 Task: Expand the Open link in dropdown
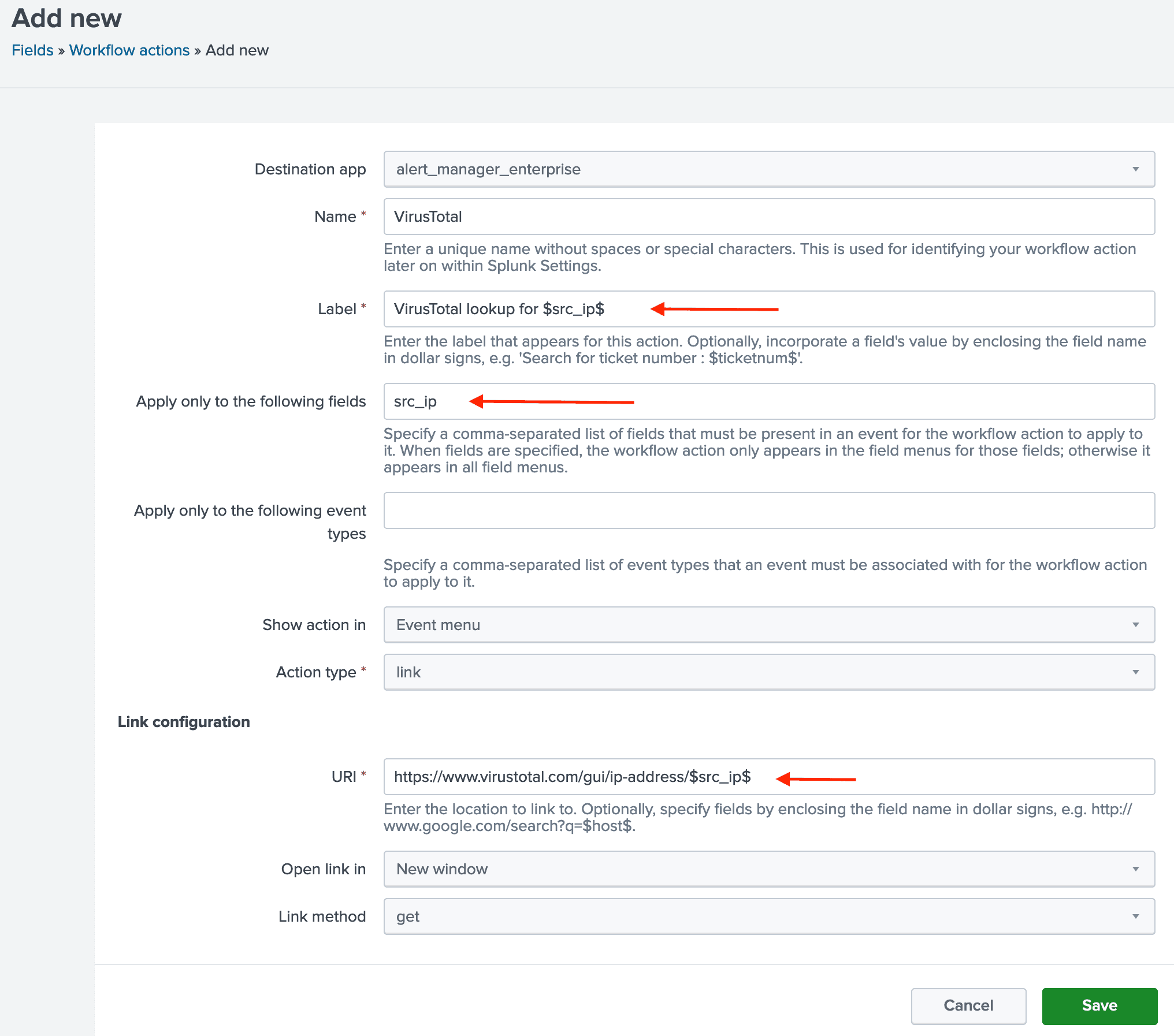(x=768, y=869)
